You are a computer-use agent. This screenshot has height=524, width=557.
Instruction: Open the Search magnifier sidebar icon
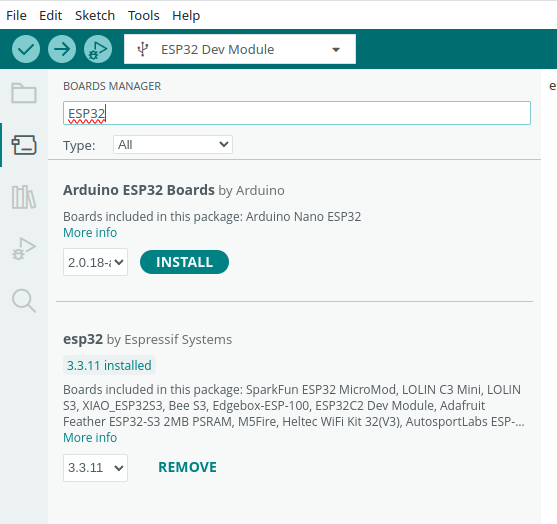click(24, 301)
